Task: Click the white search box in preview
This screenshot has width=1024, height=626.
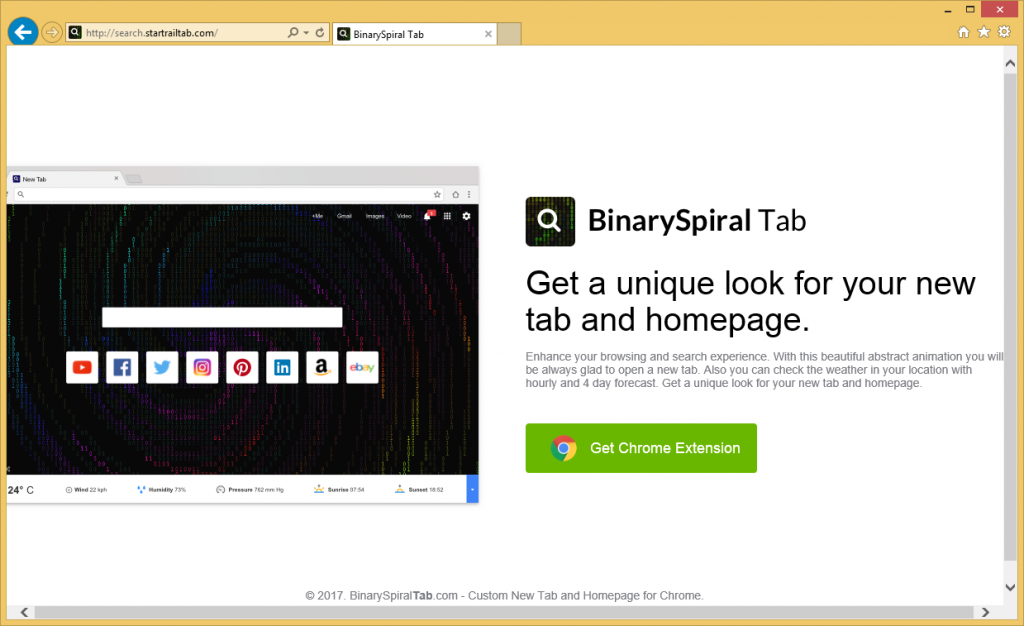Action: tap(222, 317)
